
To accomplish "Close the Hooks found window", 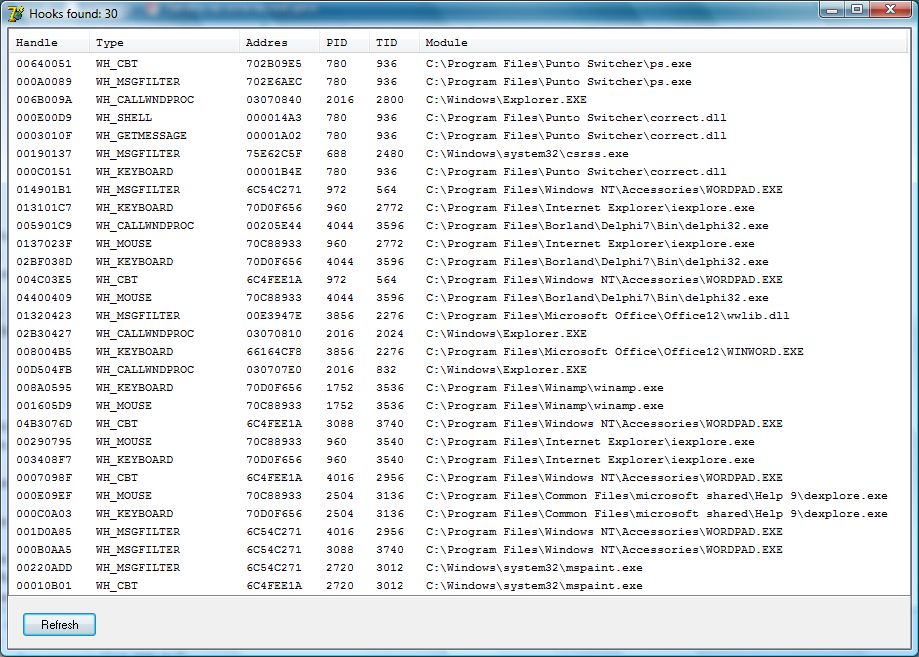I will pyautogui.click(x=890, y=9).
